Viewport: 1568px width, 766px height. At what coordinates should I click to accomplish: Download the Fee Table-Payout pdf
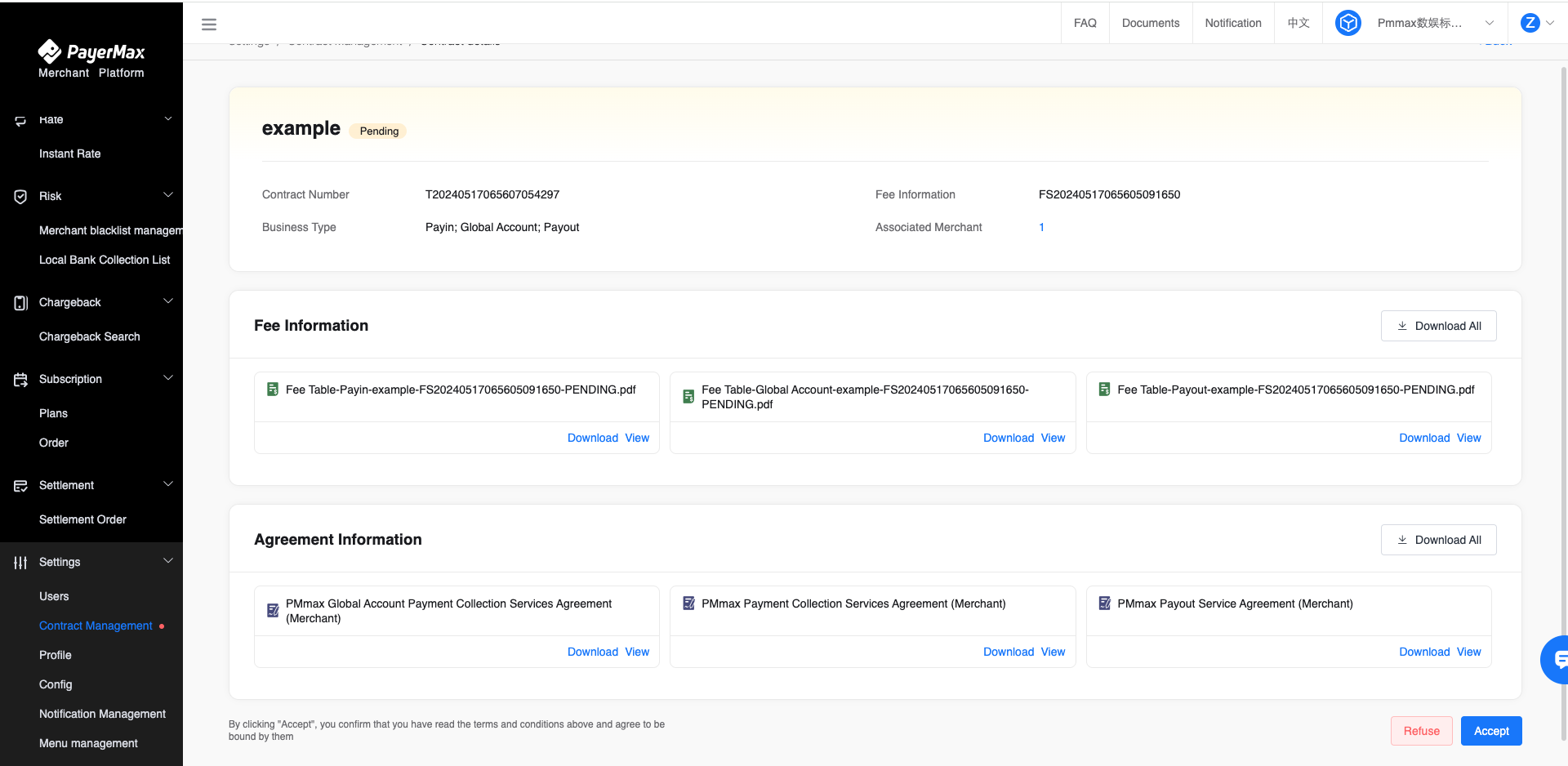(1424, 438)
